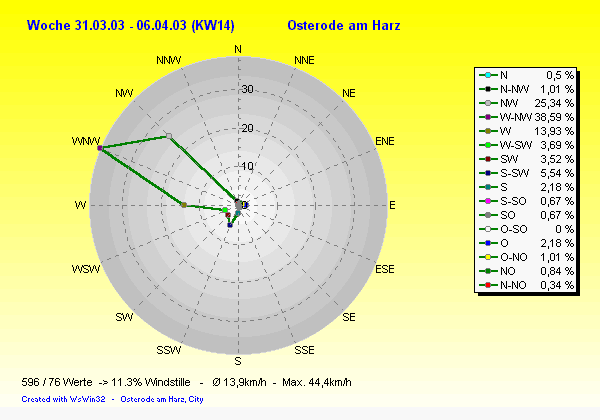Click the N legend marker icon
This screenshot has width=600, height=420.
point(487,75)
